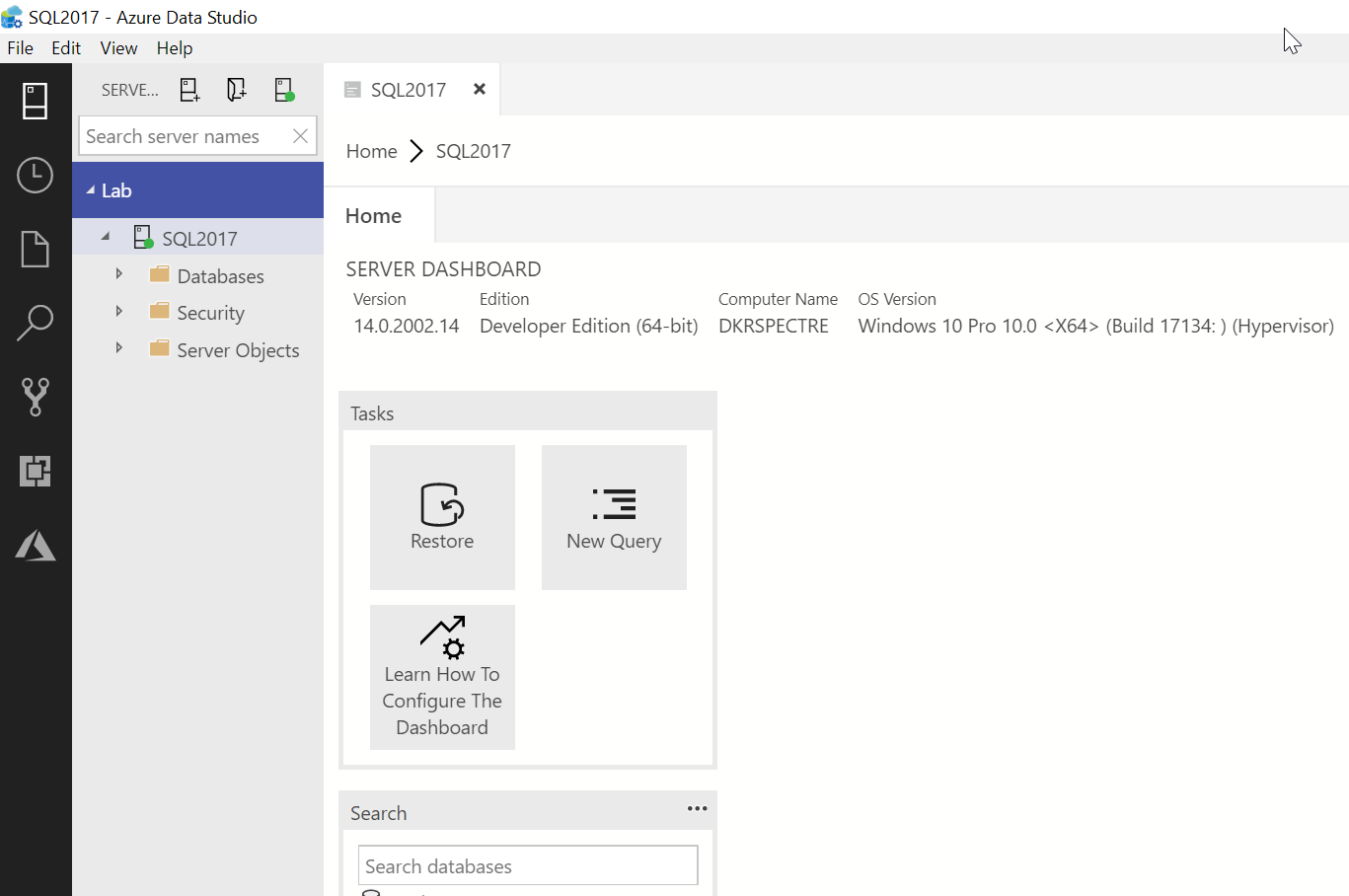Open the Search magnifier in the activity bar
The height and width of the screenshot is (896, 1349).
(36, 323)
